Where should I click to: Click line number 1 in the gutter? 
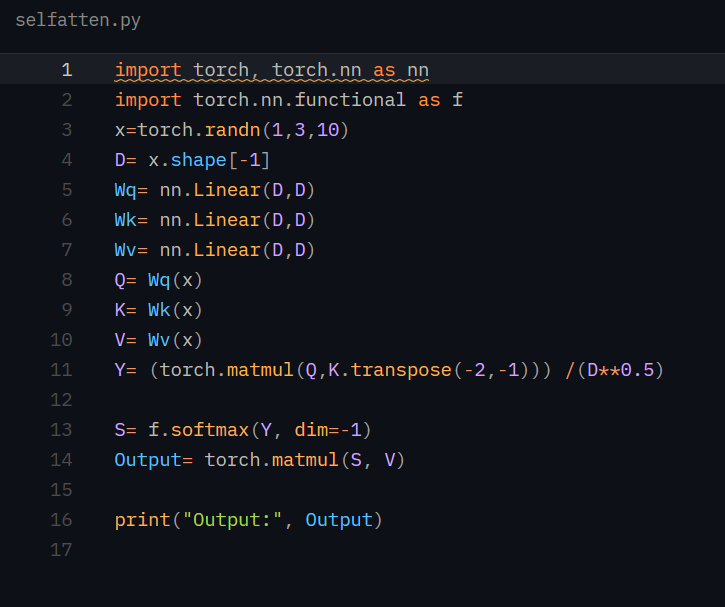pyautogui.click(x=67, y=70)
